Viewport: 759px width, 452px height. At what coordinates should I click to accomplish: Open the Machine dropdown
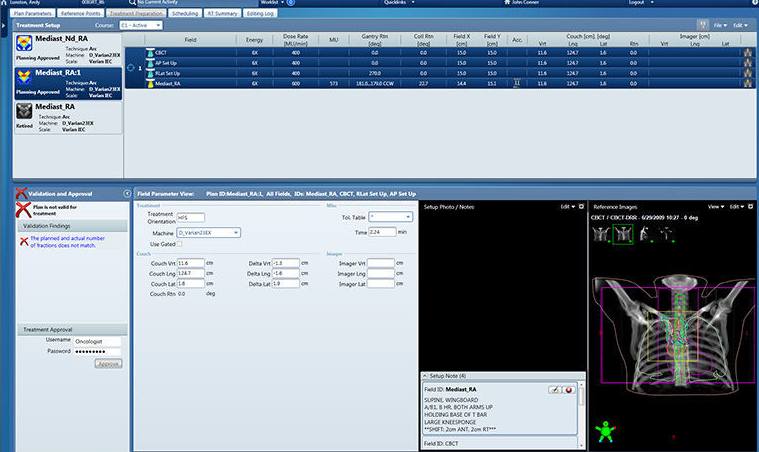click(208, 233)
